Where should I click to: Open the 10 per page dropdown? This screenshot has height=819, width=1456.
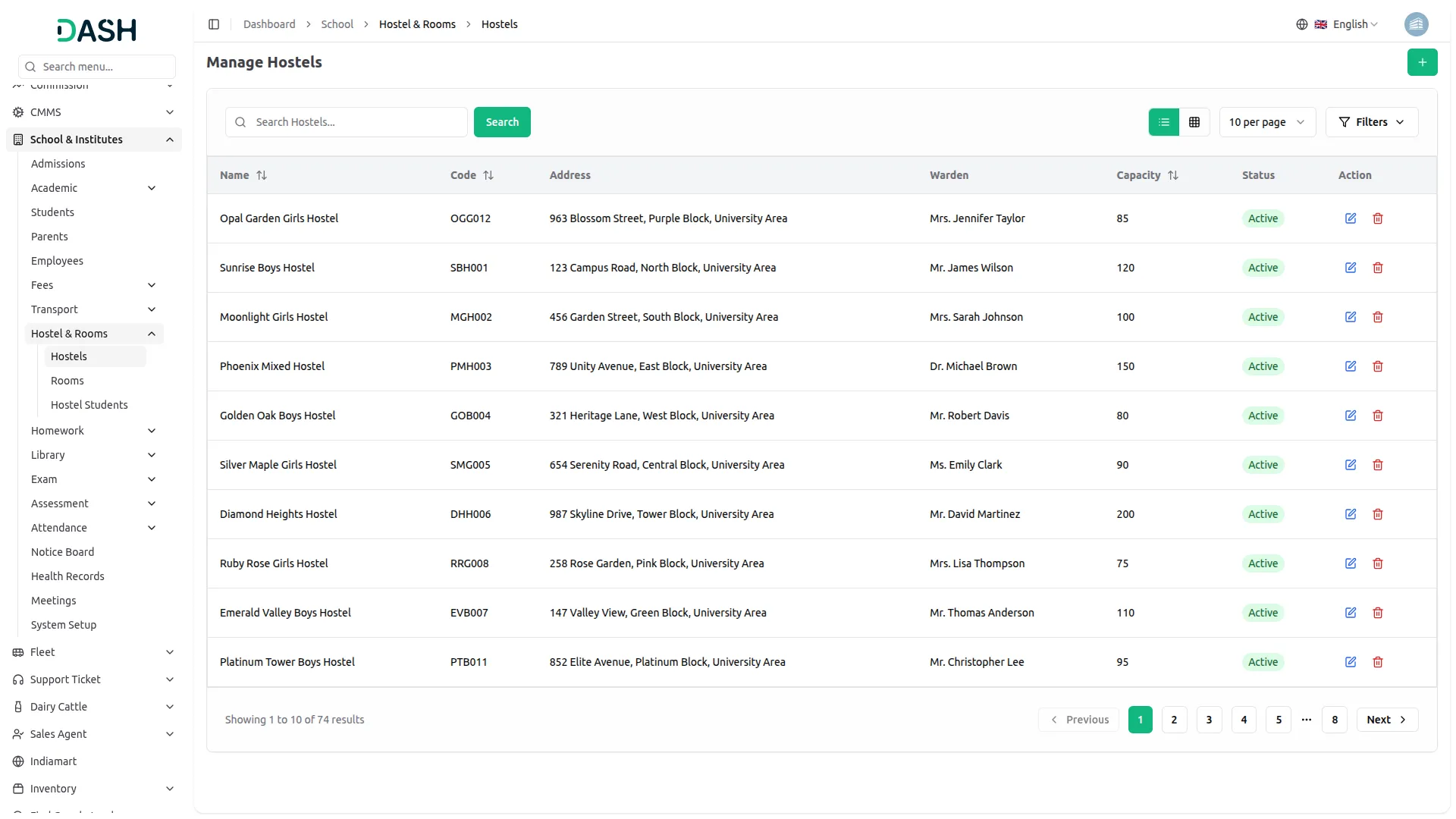click(1266, 122)
